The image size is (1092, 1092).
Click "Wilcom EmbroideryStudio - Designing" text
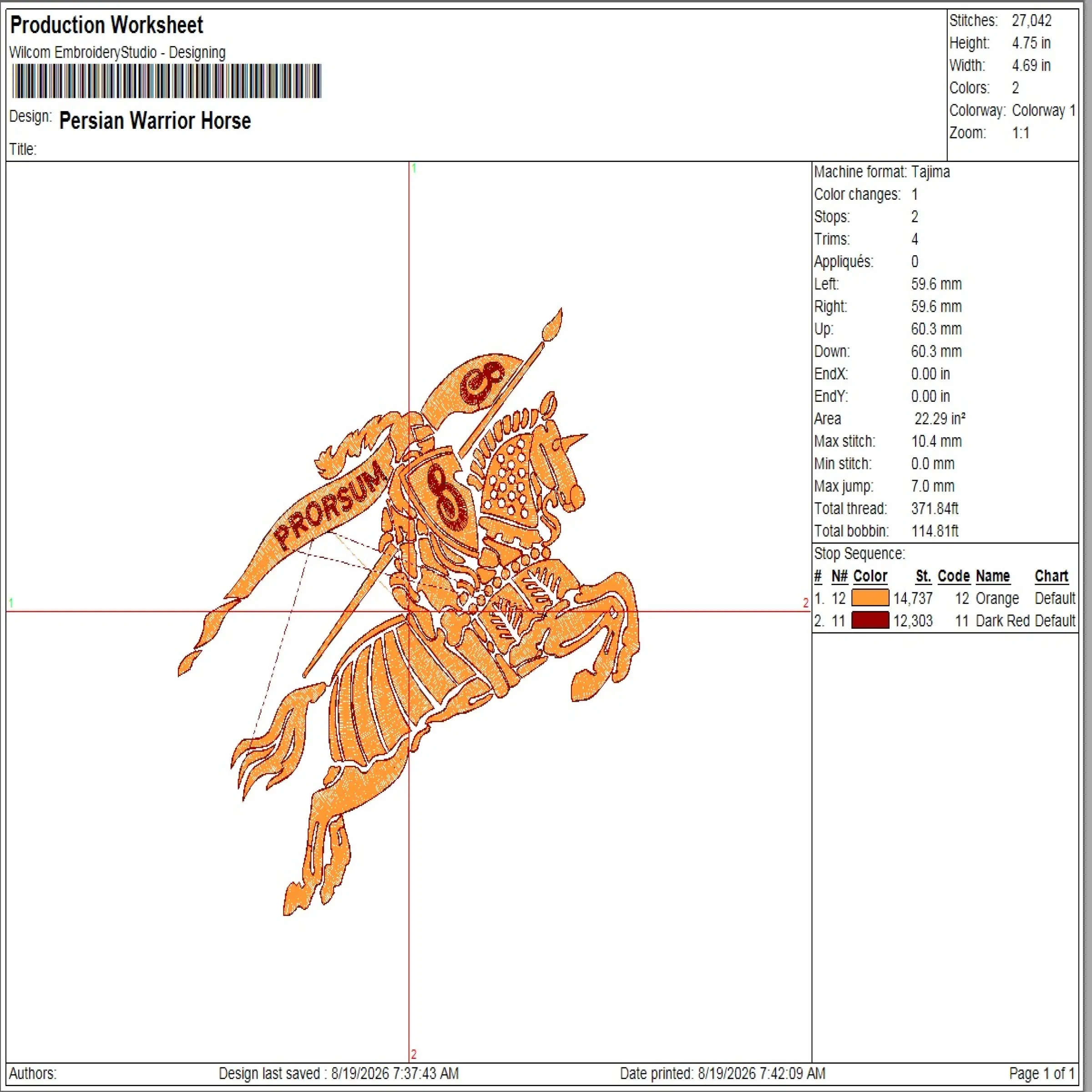[x=117, y=53]
